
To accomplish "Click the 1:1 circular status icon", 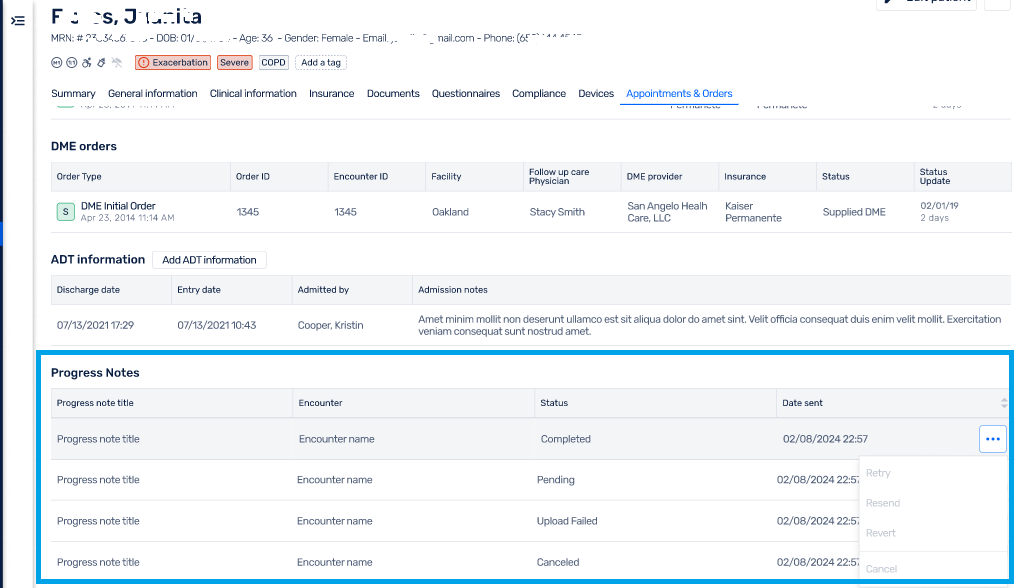I will click(x=71, y=63).
